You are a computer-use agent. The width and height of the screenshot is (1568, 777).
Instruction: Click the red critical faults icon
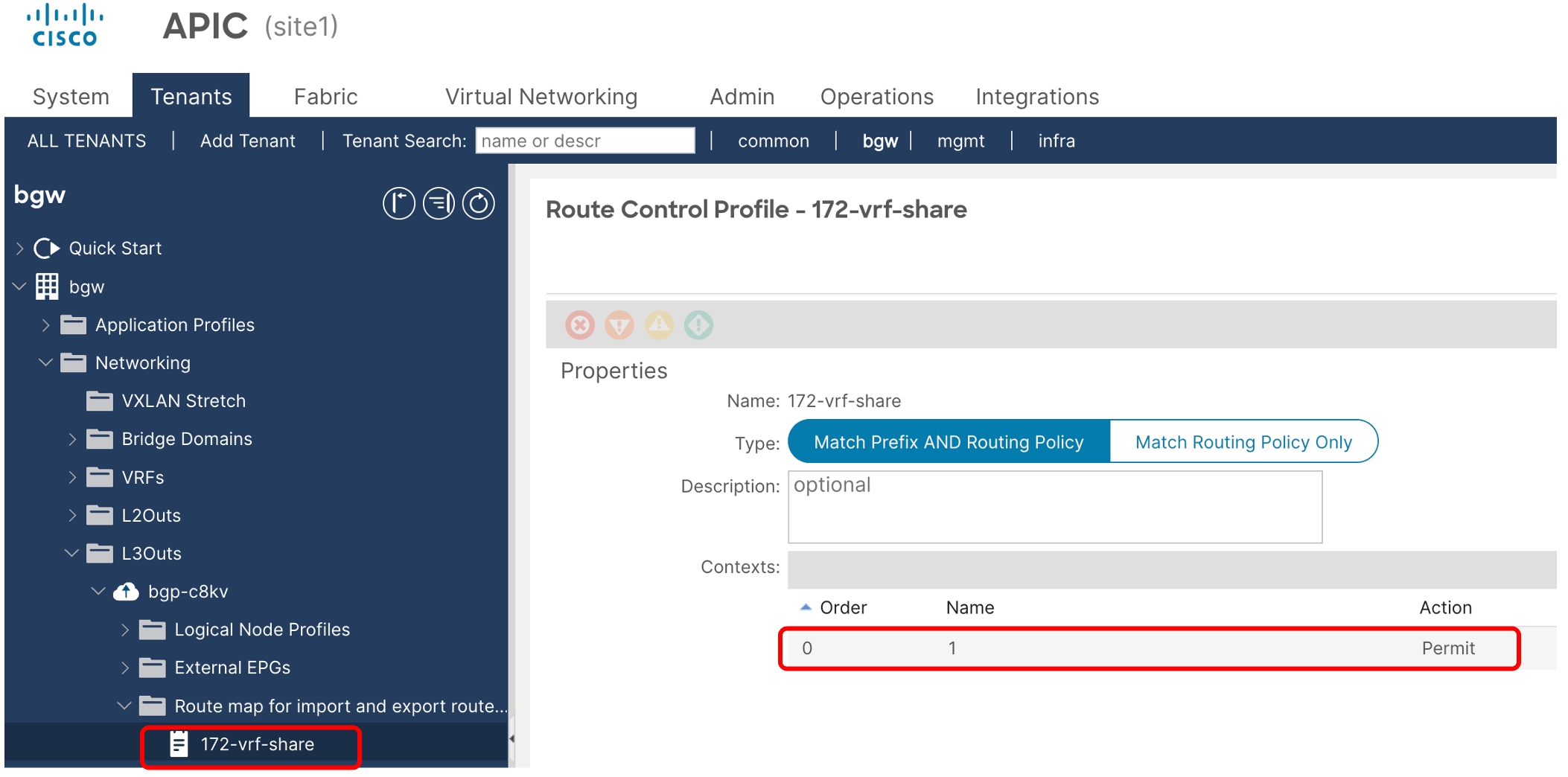click(580, 325)
